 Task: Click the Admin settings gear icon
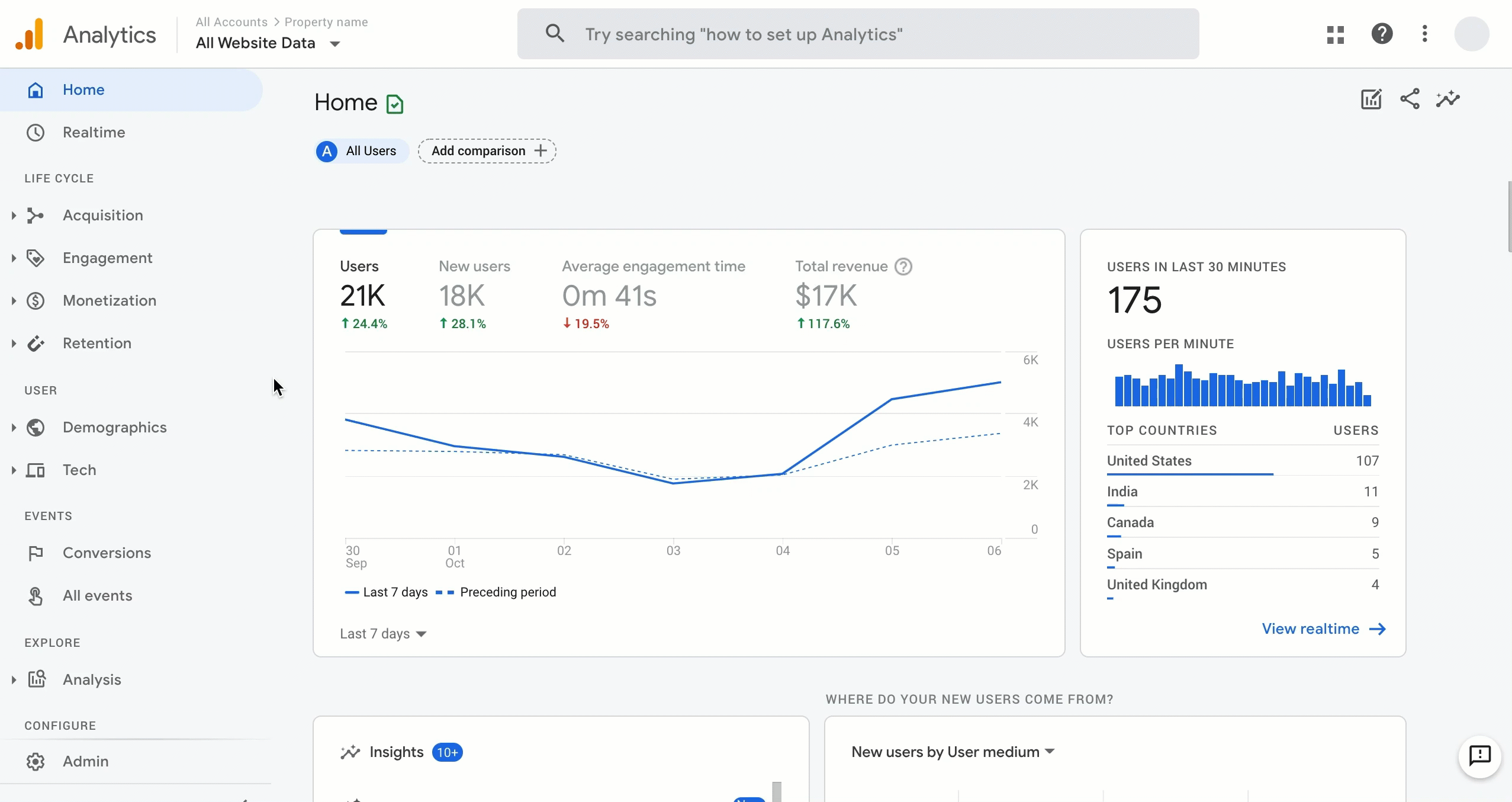34,761
